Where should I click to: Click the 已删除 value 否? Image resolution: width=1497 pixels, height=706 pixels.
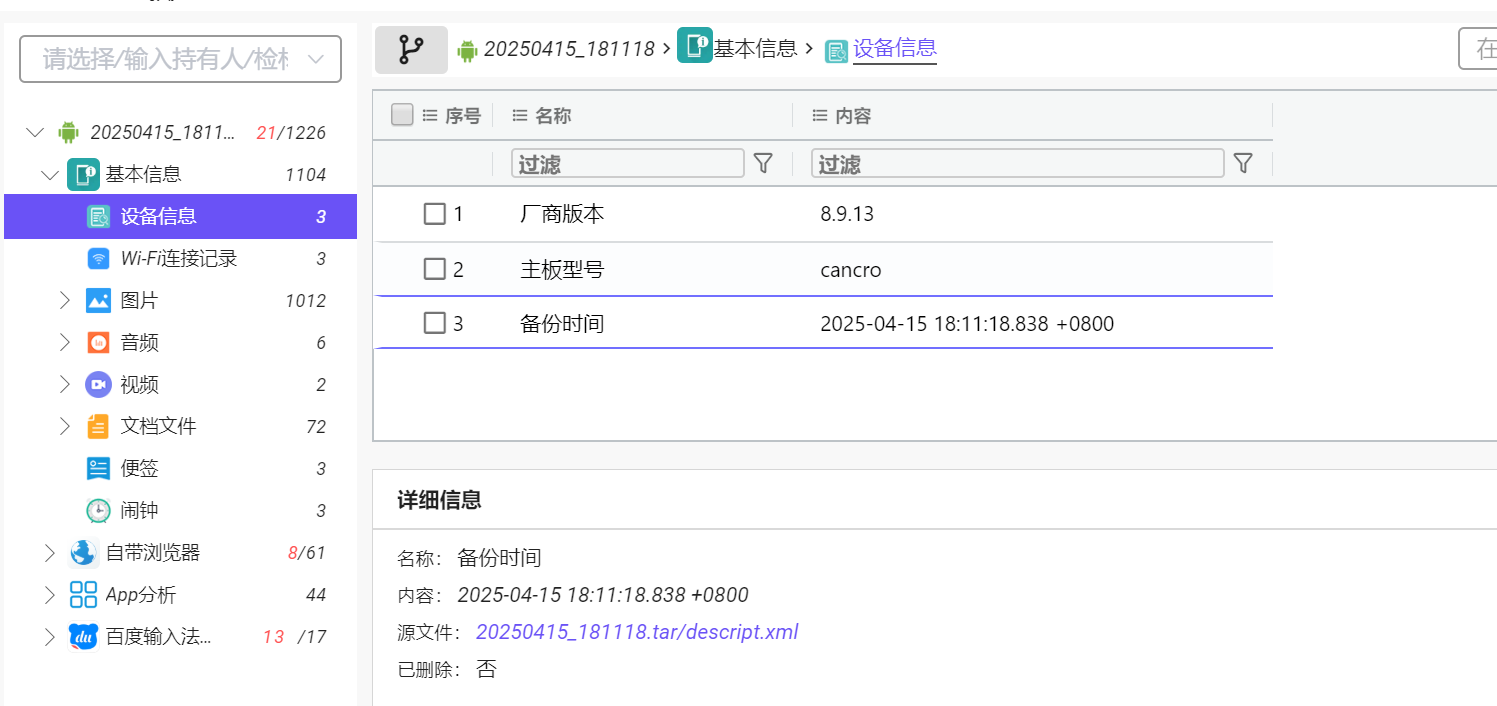[x=486, y=670]
